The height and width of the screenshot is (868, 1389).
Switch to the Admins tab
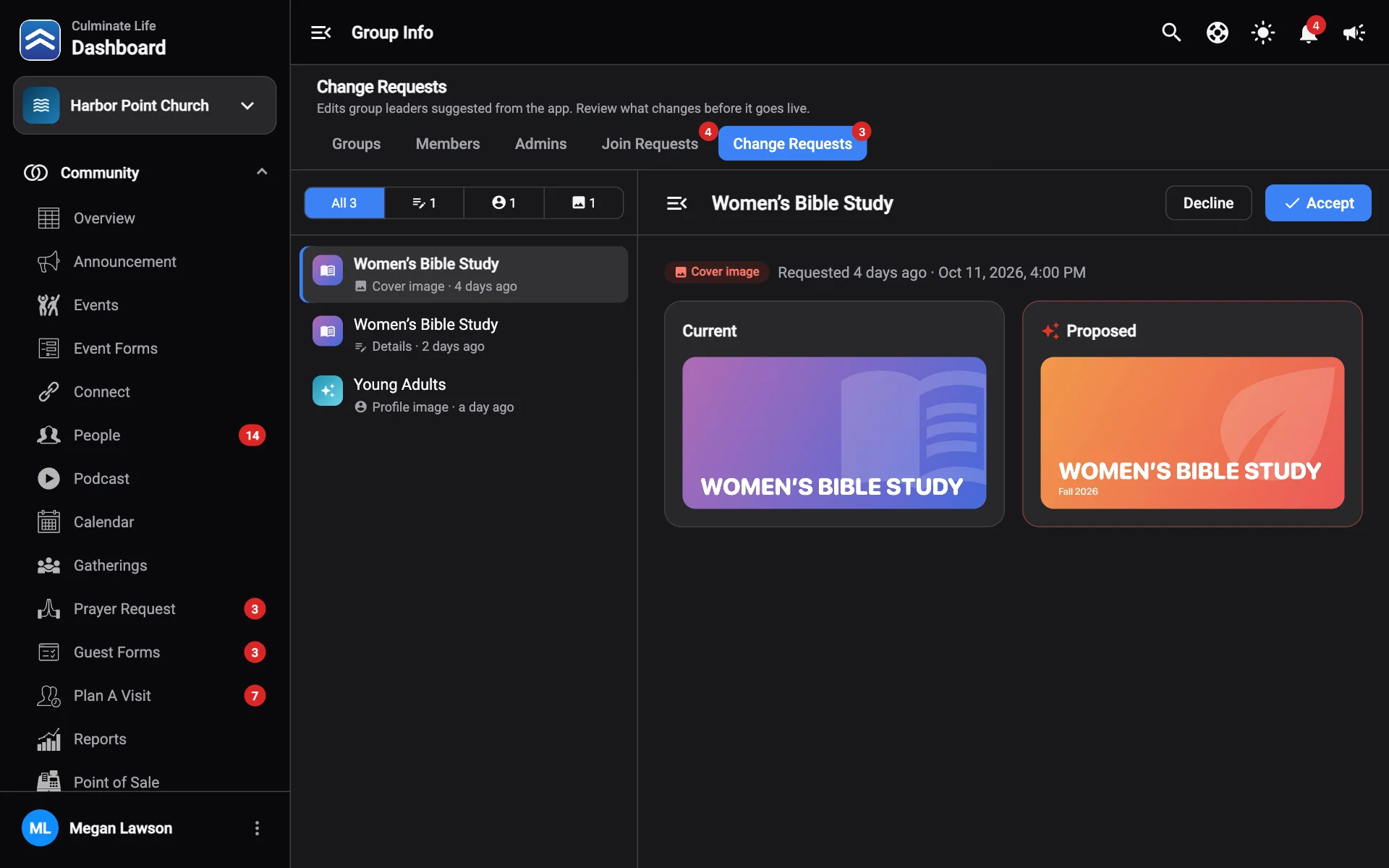[x=540, y=144]
